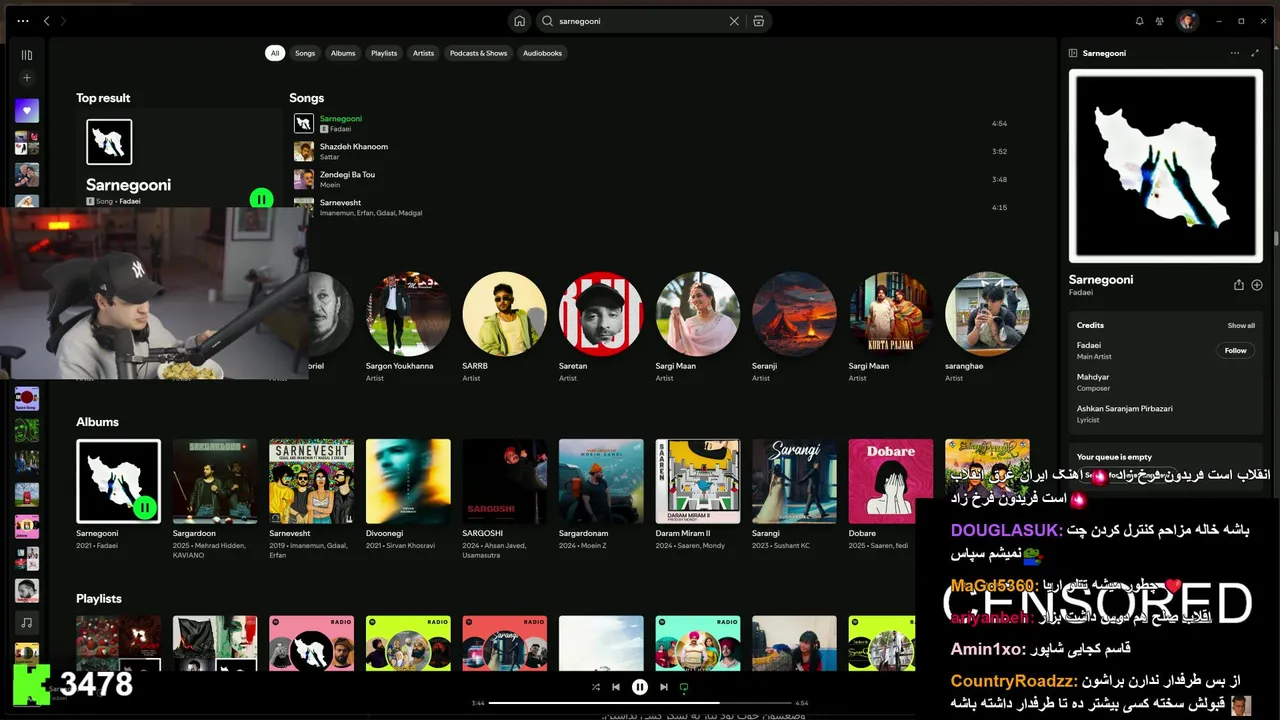Viewport: 1280px width, 720px height.
Task: Open Friend Activity icon
Action: (1160, 21)
